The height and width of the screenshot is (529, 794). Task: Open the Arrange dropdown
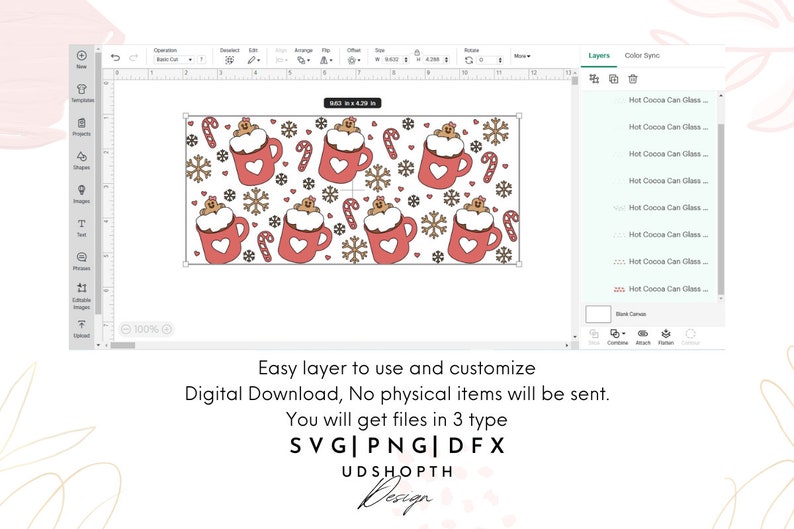(x=303, y=60)
